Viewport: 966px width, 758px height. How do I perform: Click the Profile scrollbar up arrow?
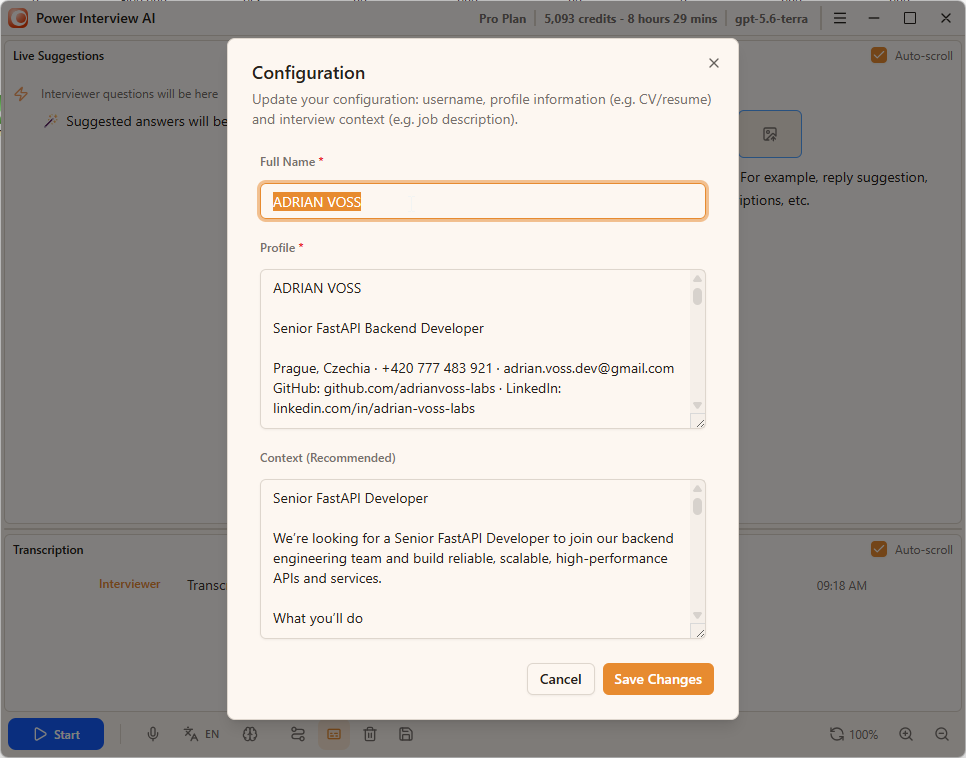(697, 279)
